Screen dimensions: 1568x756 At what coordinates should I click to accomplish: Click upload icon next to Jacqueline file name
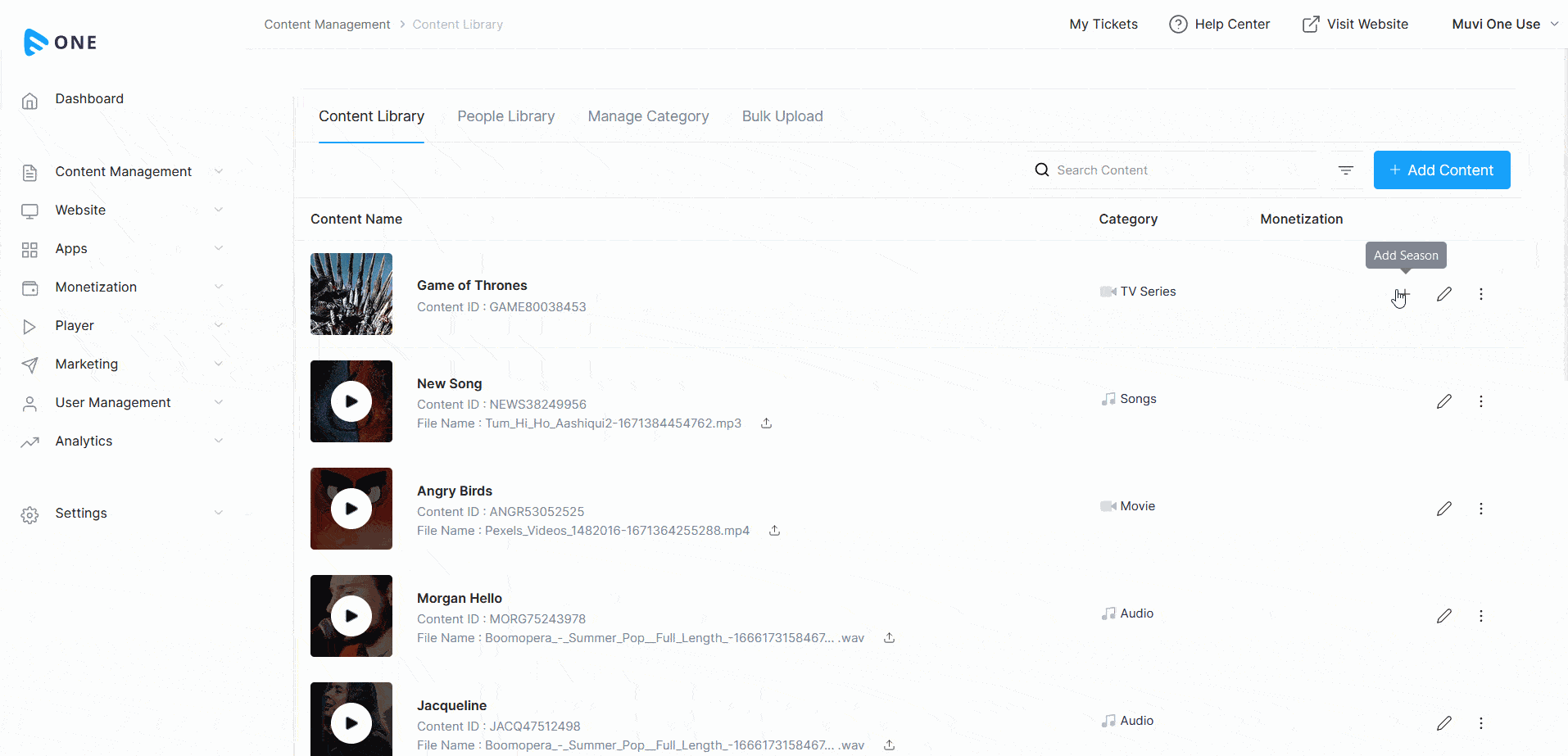pyautogui.click(x=890, y=745)
